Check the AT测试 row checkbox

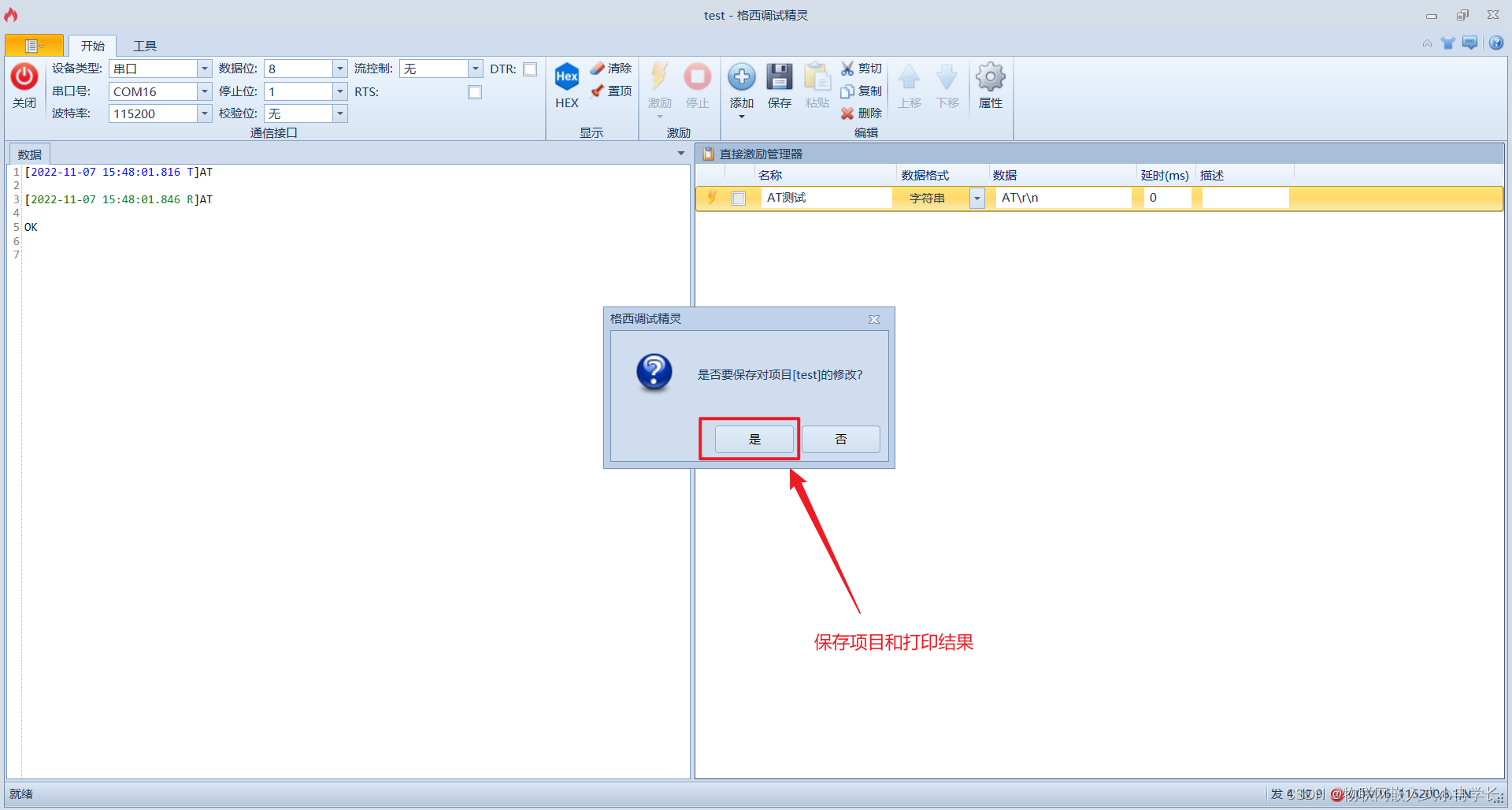[x=739, y=199]
